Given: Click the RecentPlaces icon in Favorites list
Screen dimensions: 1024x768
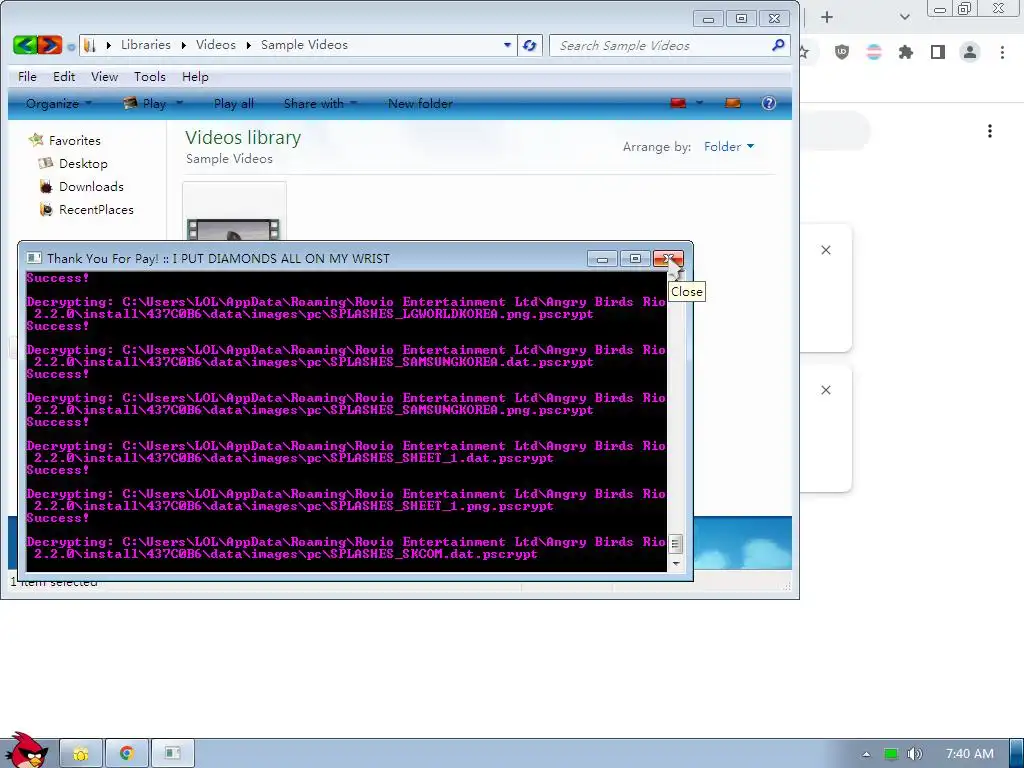Looking at the screenshot, I should (x=46, y=210).
